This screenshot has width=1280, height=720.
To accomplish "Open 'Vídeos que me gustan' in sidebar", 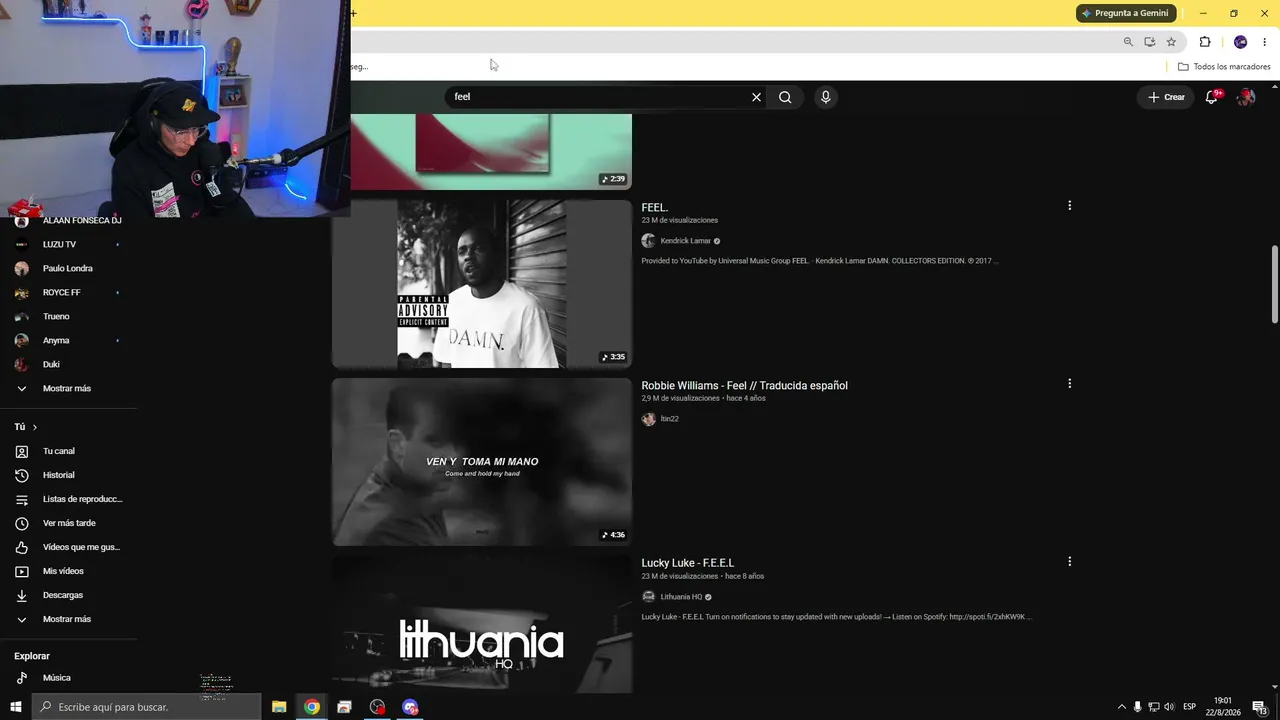I will pos(68,547).
